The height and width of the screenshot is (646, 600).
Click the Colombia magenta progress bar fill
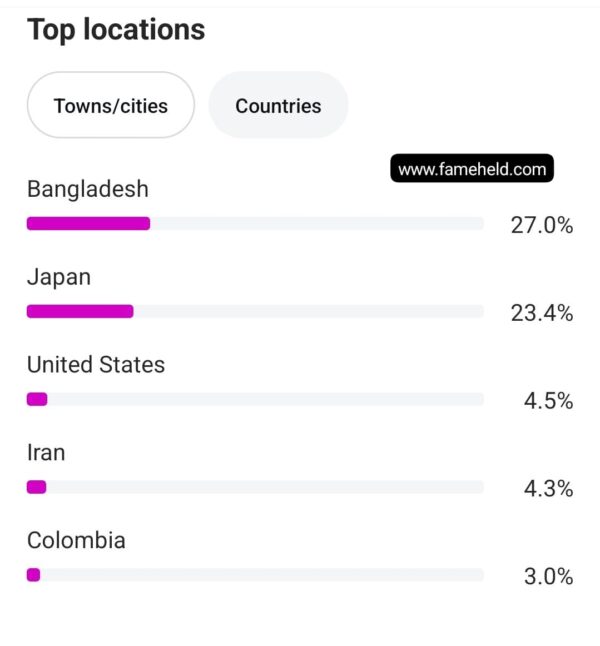click(33, 574)
